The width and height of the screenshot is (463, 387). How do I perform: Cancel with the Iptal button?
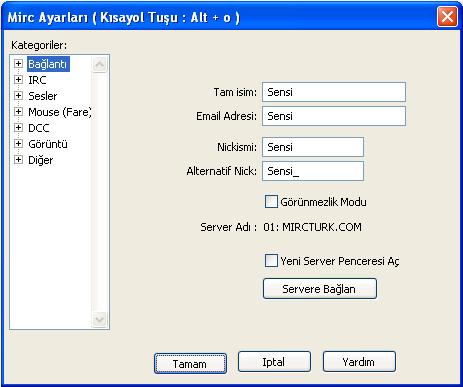coord(274,361)
